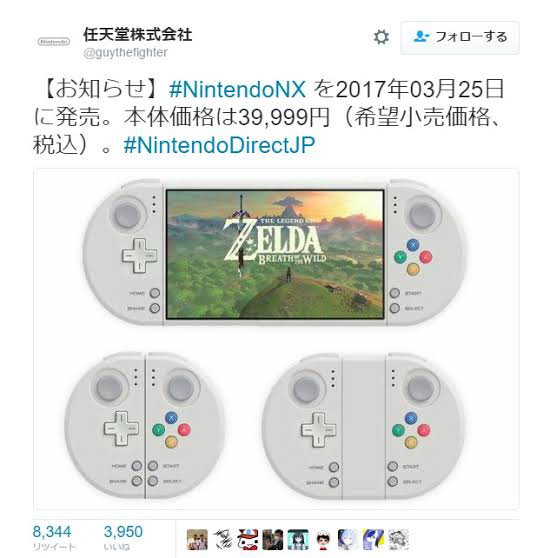Select the pale blue-haired anime avatar
The height and width of the screenshot is (558, 550).
point(348,539)
